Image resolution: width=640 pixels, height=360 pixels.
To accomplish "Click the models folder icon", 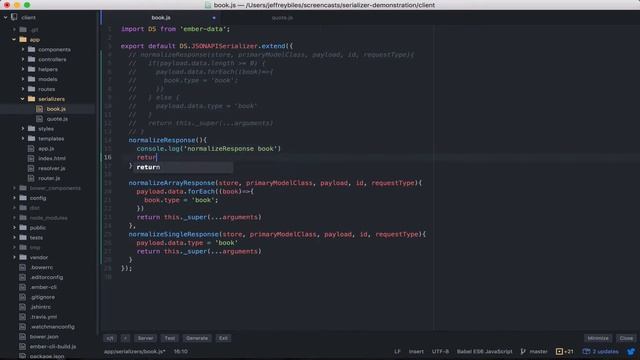I will (31, 79).
